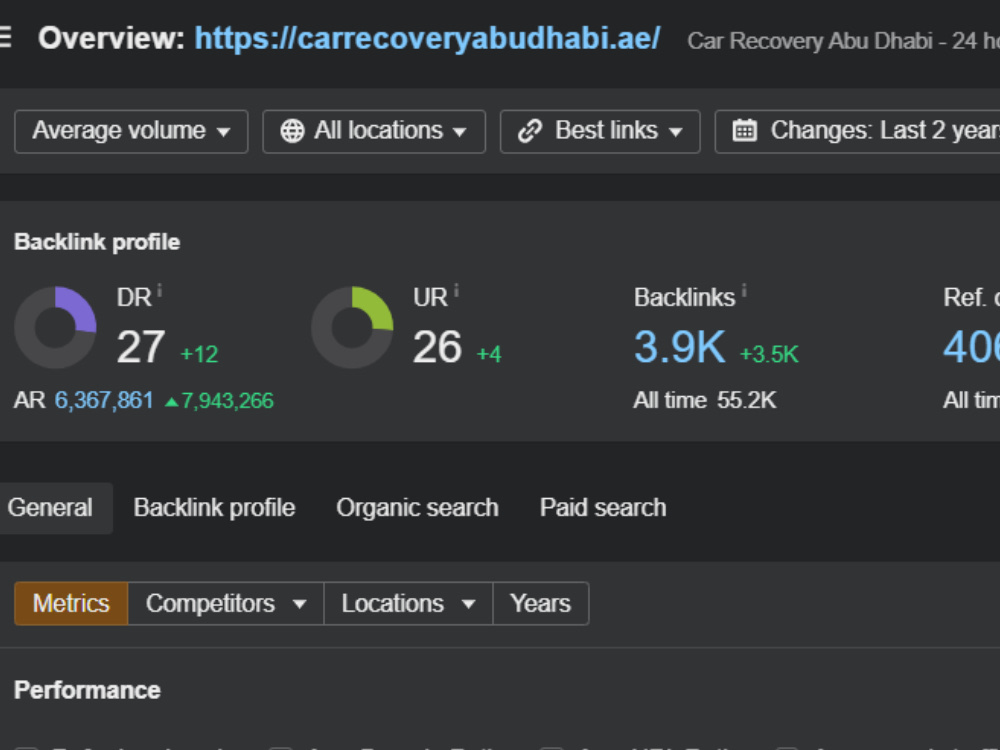Click the DR info icon
The height and width of the screenshot is (750, 1000).
159,291
